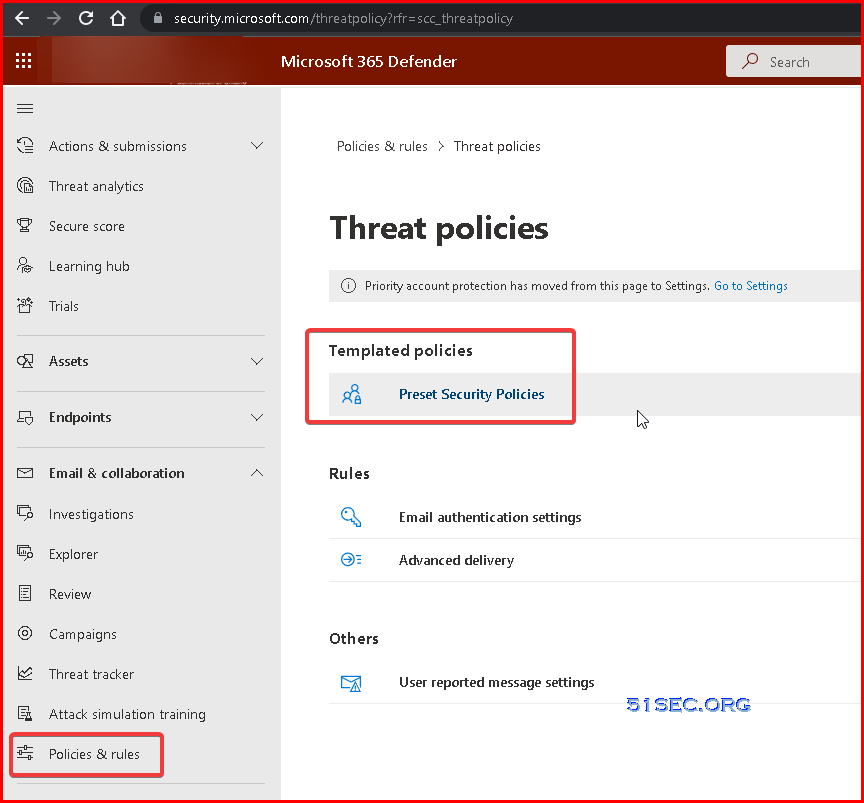Screen dimensions: 864x803
Task: Click the info icon in notice bar
Action: 348,285
